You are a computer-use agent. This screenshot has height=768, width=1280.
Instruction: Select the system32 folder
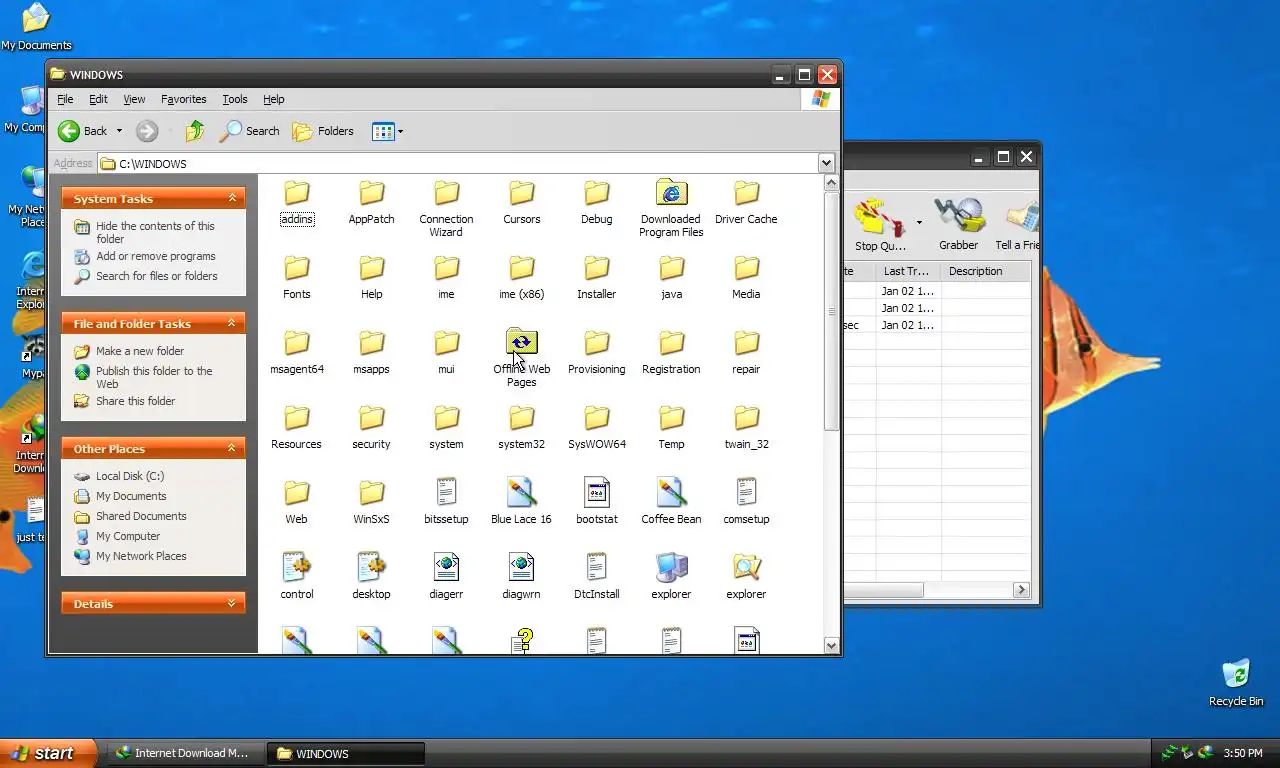[521, 426]
